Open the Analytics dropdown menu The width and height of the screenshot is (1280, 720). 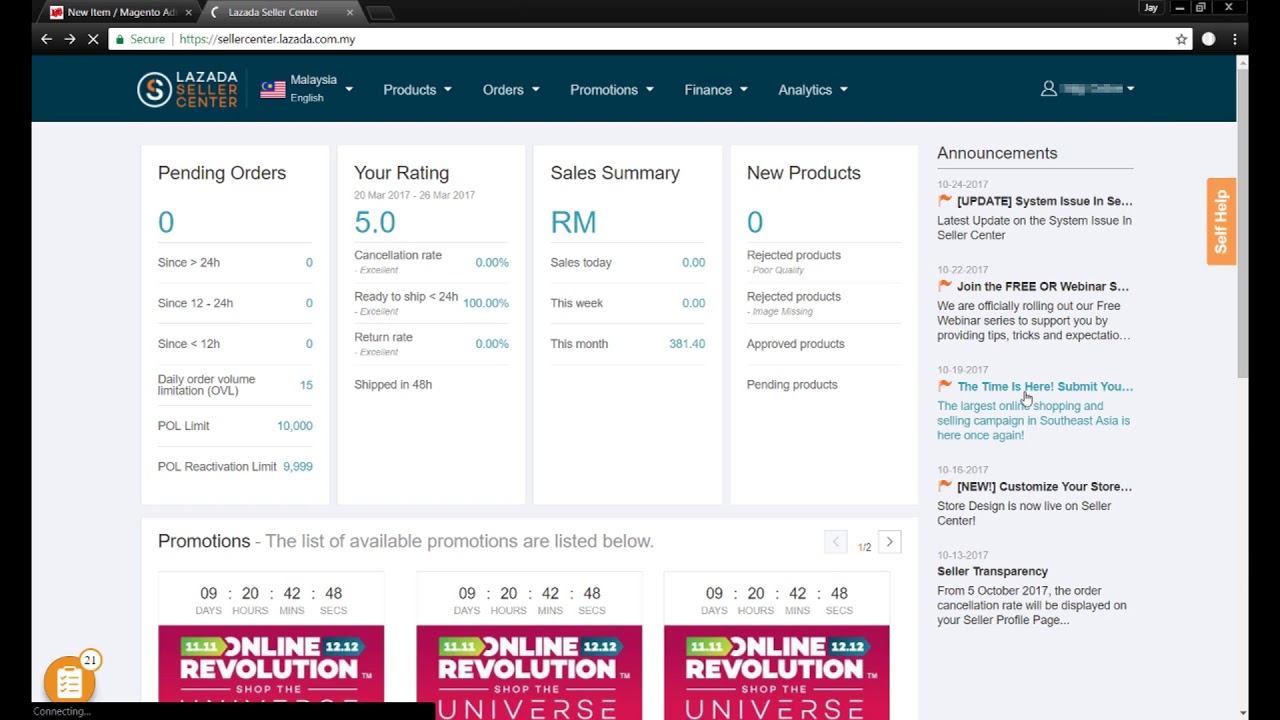pos(813,90)
